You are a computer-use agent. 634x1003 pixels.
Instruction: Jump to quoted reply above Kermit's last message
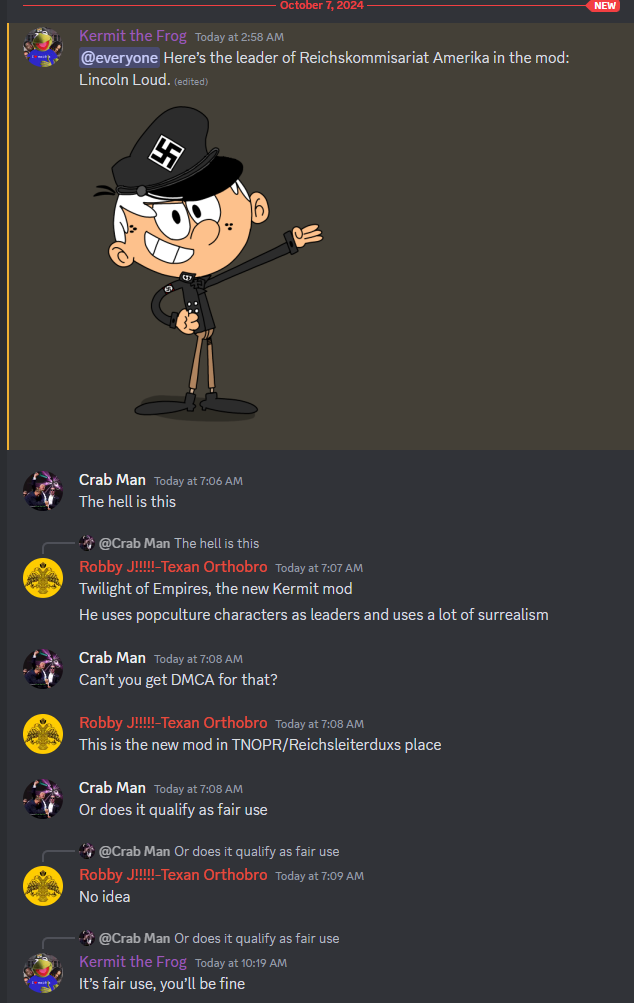tap(257, 938)
